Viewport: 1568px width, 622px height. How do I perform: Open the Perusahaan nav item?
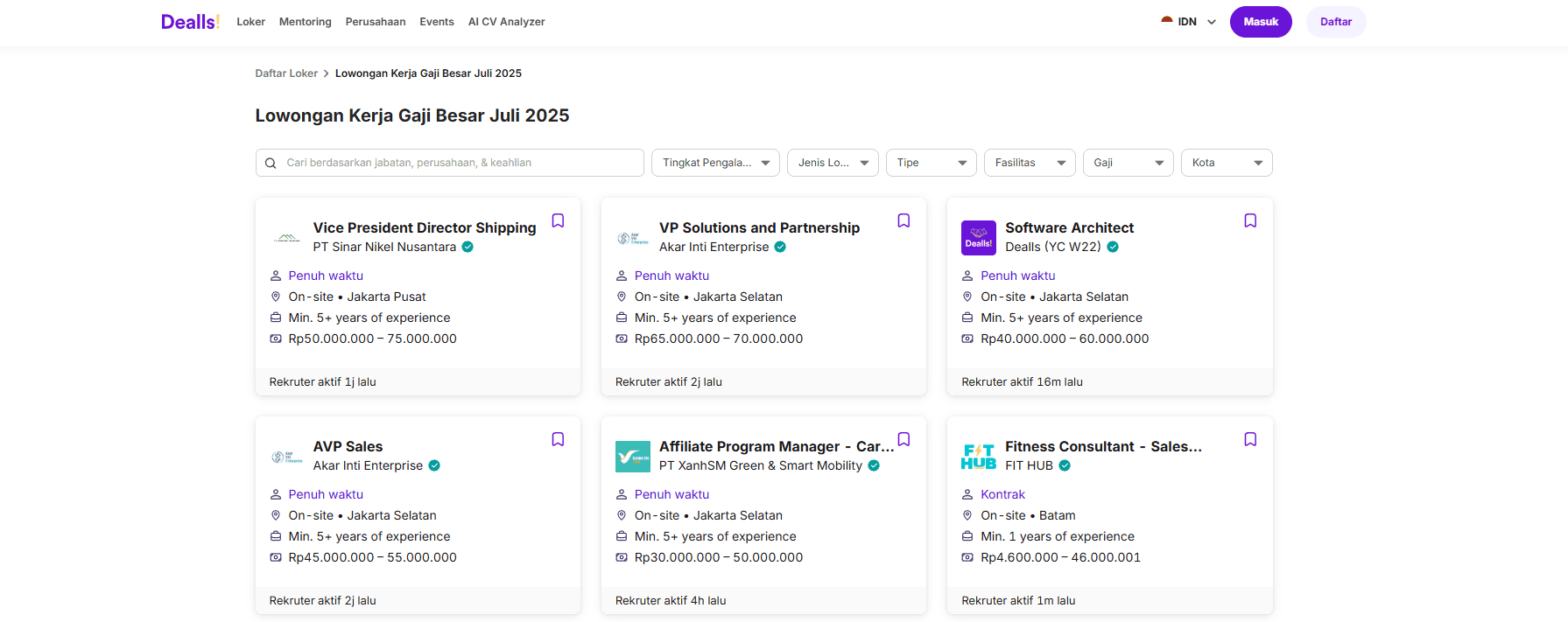pyautogui.click(x=376, y=22)
